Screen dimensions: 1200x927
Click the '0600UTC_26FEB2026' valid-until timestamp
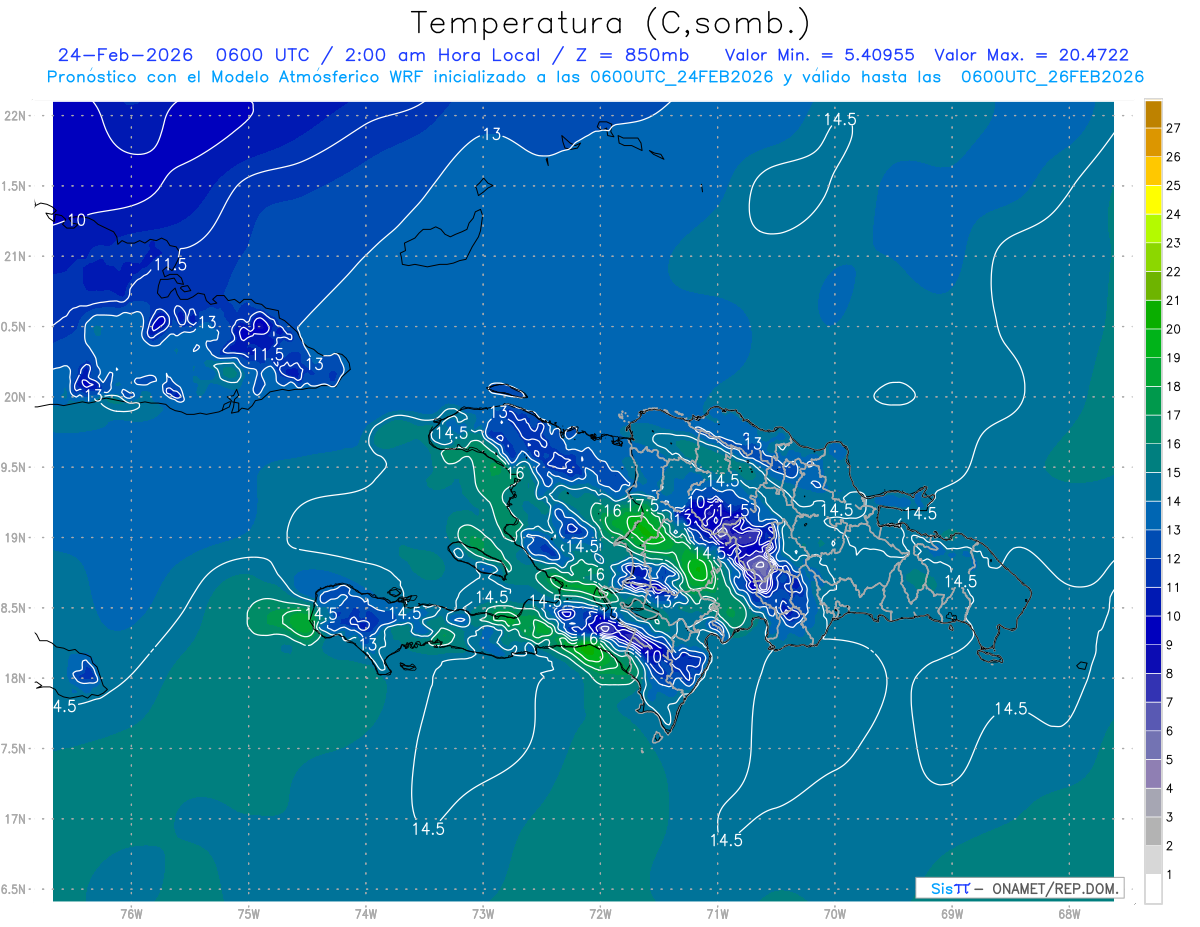(x=1052, y=77)
